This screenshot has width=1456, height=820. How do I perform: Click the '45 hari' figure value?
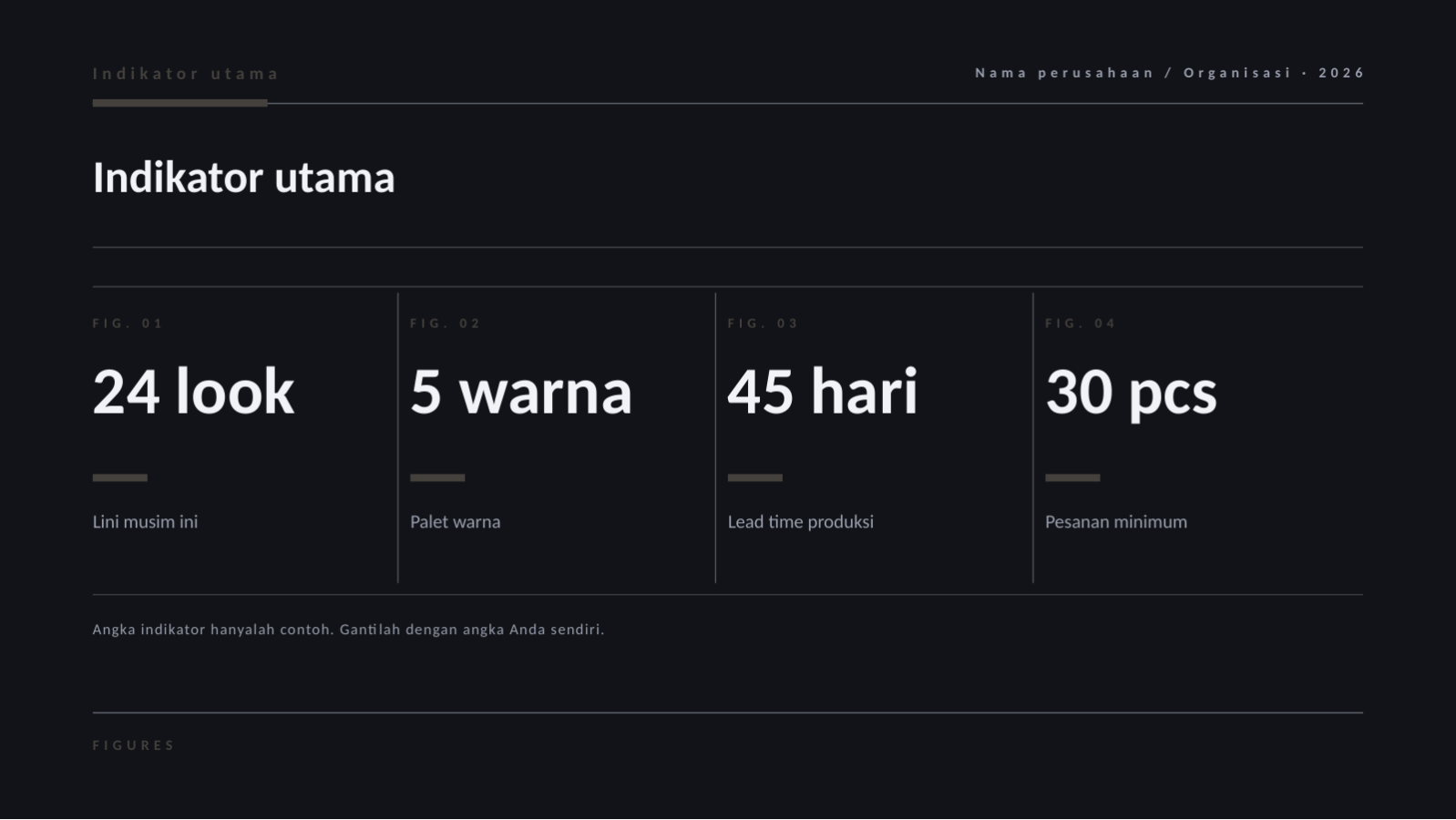pos(823,392)
